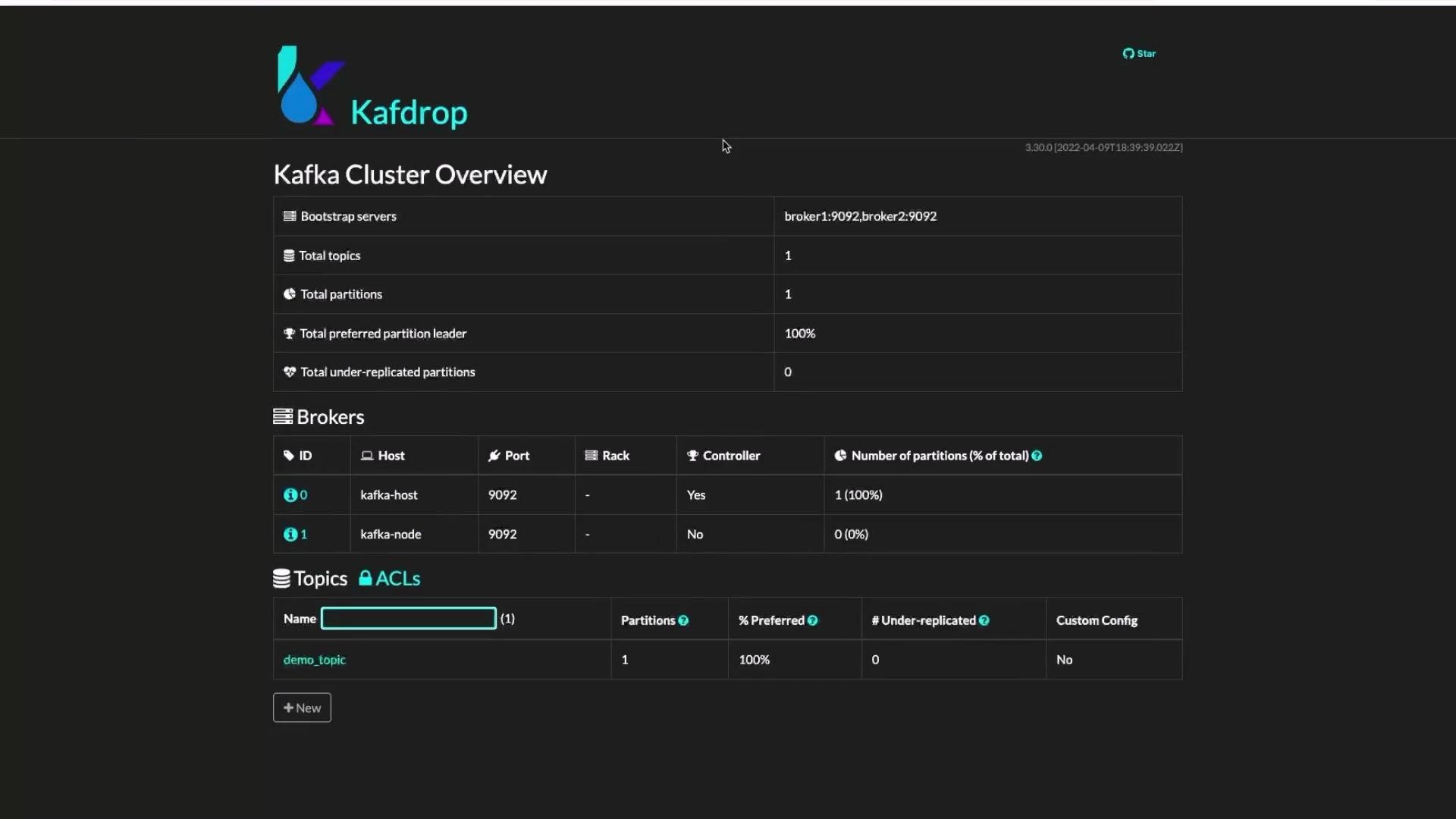Screen dimensions: 1456x819
Task: Click info icon for broker 0
Action: pos(290,495)
